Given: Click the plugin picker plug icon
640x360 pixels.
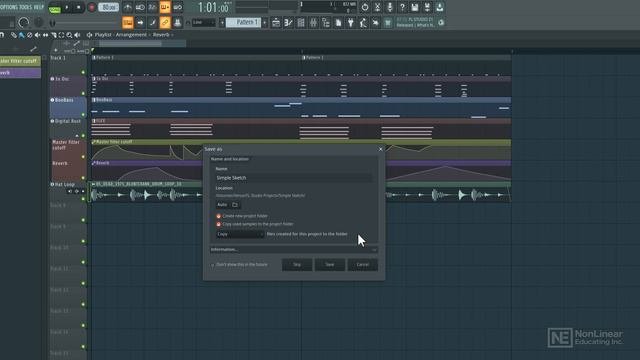Looking at the screenshot, I should click(x=351, y=23).
